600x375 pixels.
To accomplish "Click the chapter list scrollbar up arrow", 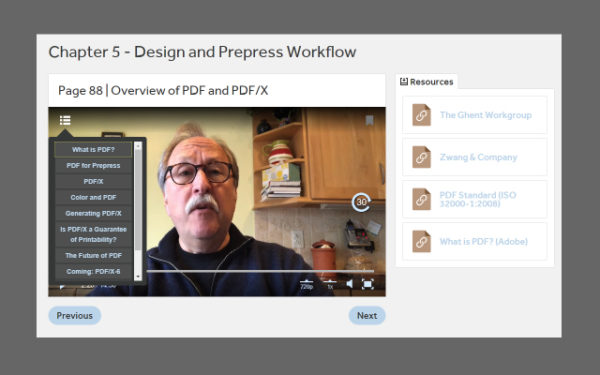I will pyautogui.click(x=138, y=145).
